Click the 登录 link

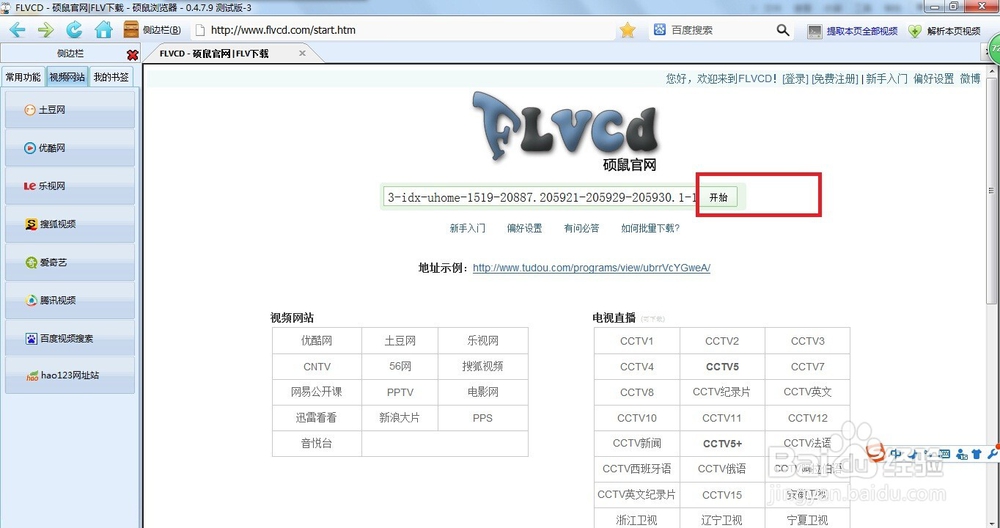(x=795, y=79)
